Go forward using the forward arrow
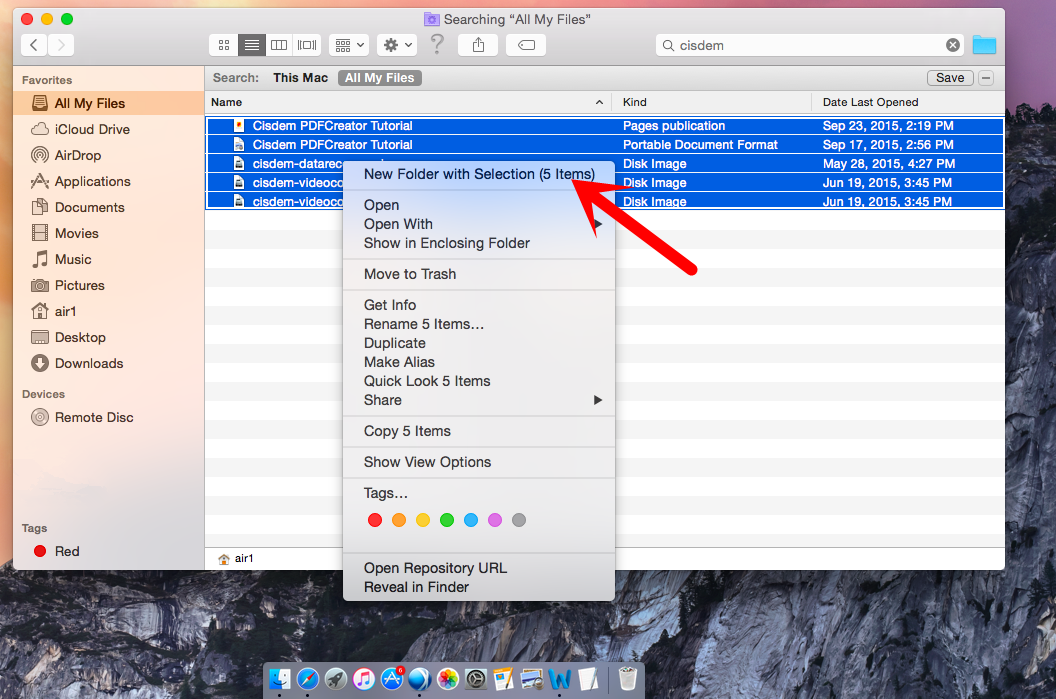The height and width of the screenshot is (699, 1056). (x=61, y=45)
